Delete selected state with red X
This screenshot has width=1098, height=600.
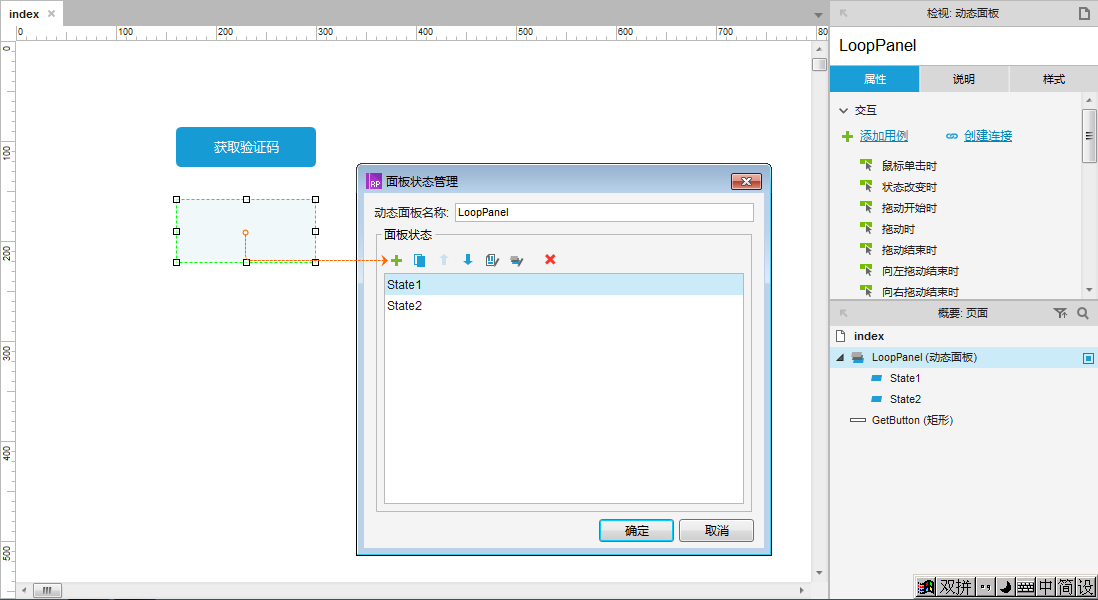[x=550, y=260]
